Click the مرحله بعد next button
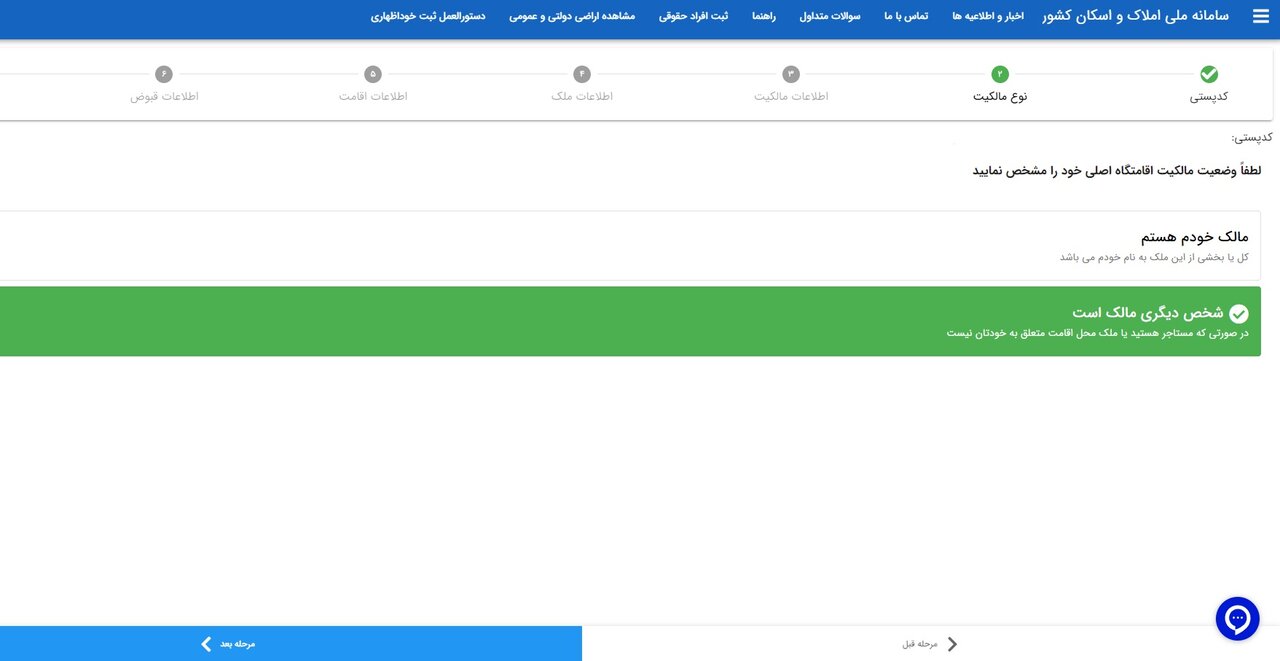This screenshot has width=1280, height=661. pos(230,643)
